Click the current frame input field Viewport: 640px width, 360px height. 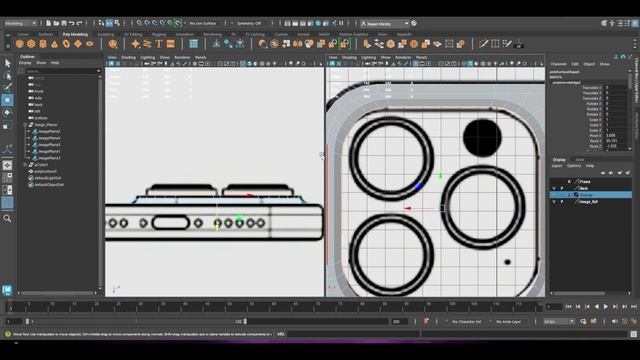click(554, 307)
